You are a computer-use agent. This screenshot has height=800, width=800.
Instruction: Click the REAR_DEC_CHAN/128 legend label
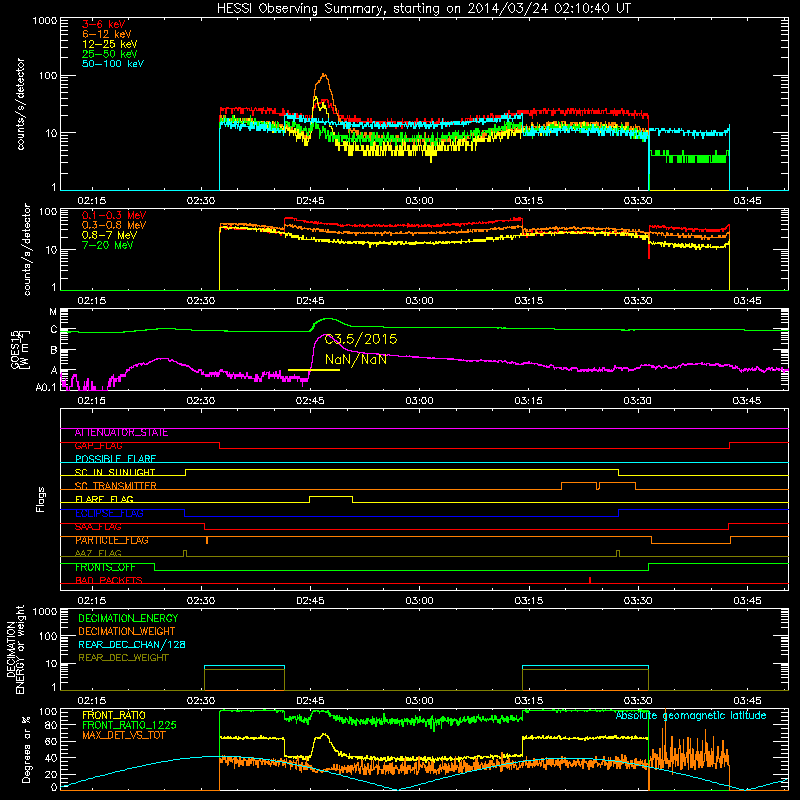[x=132, y=645]
